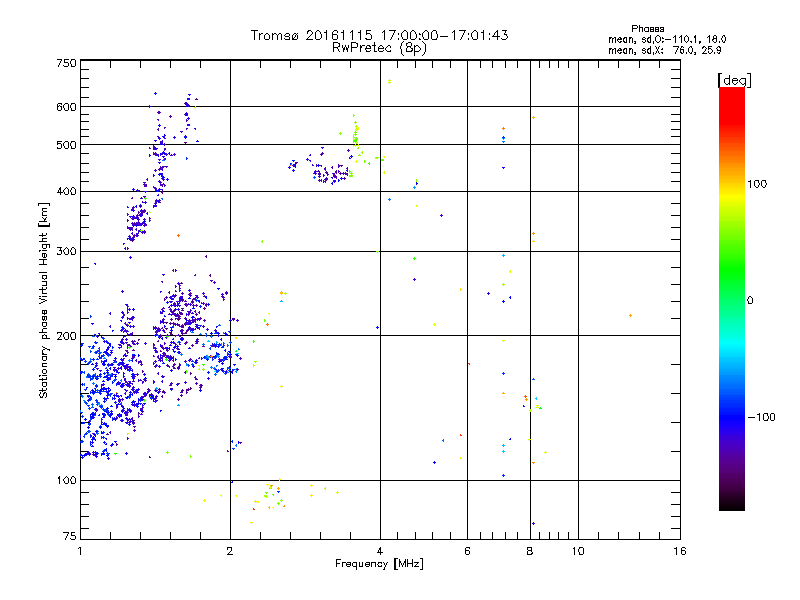
Task: Click the 'mean, sd,X: 76.0, 25.9' statistics line
Action: 664,50
